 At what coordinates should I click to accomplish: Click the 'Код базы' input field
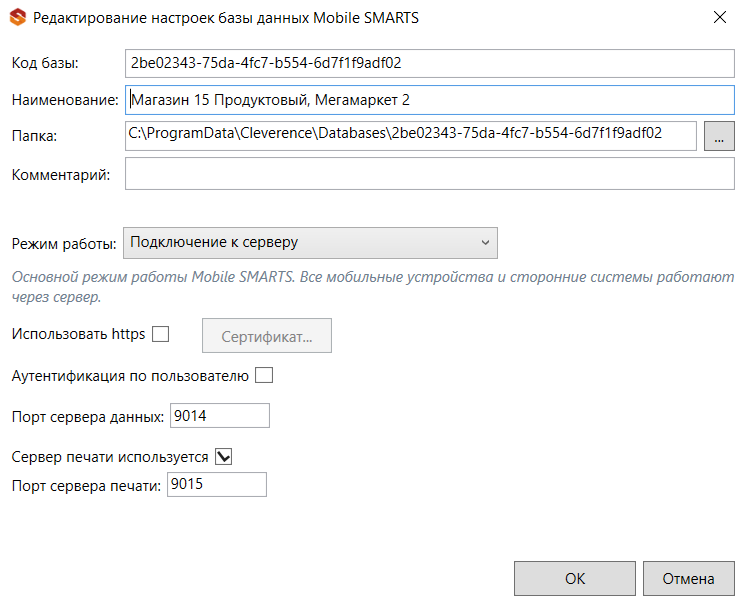point(429,63)
